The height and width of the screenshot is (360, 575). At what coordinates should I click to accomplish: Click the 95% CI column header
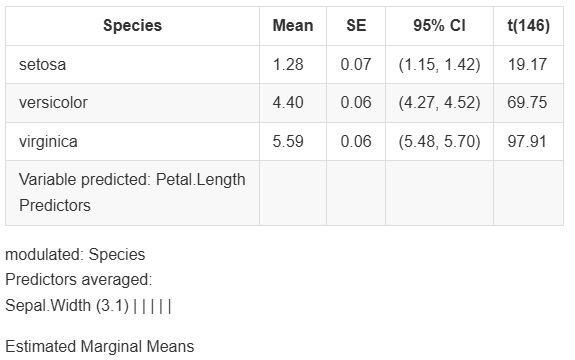[439, 26]
